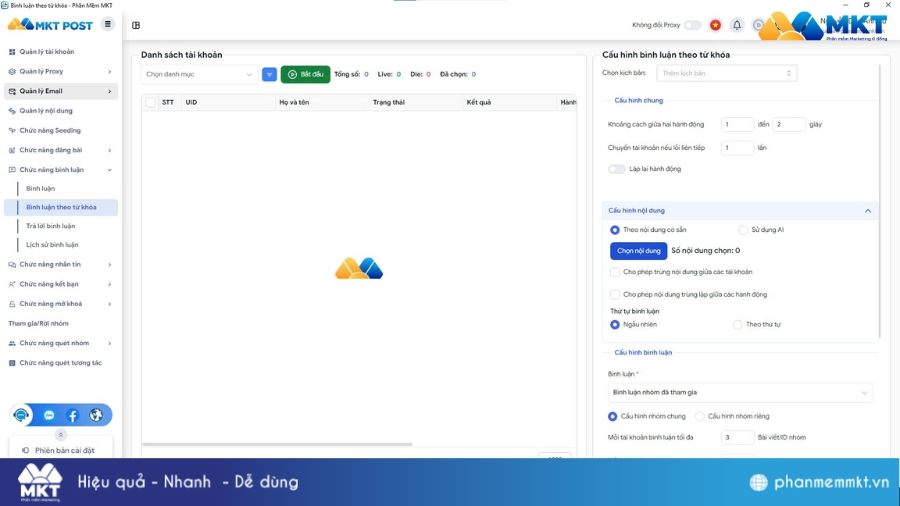The width and height of the screenshot is (900, 506).
Task: Open the Facebook icon in support bar
Action: point(72,415)
